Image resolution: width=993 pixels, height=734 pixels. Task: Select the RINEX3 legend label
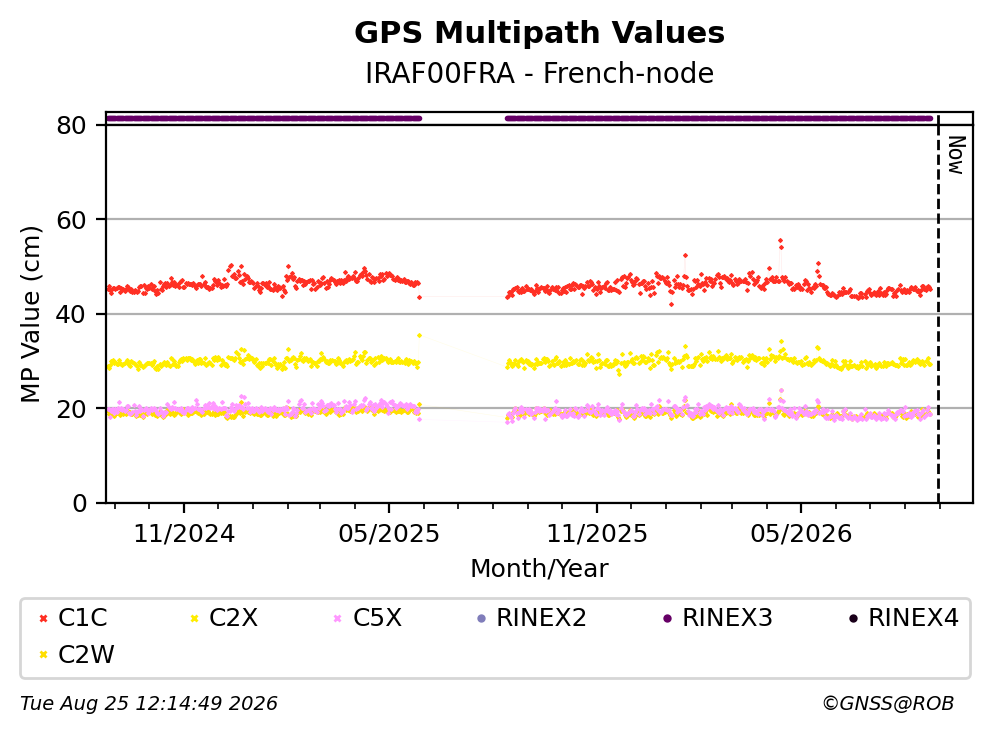[x=728, y=617]
